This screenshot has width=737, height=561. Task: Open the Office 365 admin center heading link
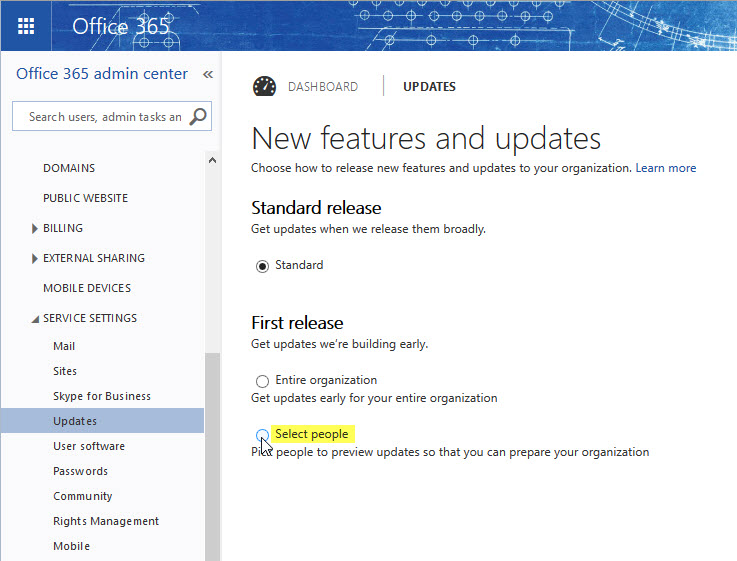[102, 74]
